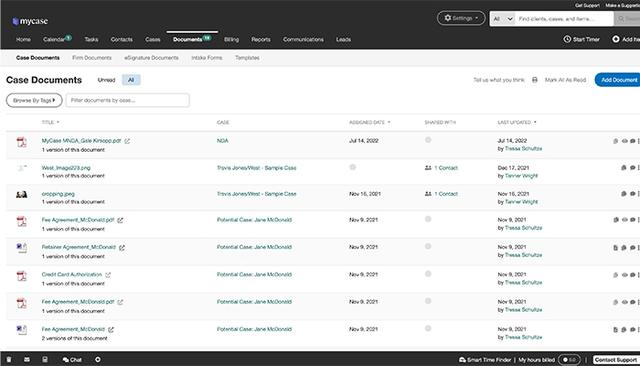Click the calculator icon in bottom bar
This screenshot has height=366, width=640.
tap(45, 359)
